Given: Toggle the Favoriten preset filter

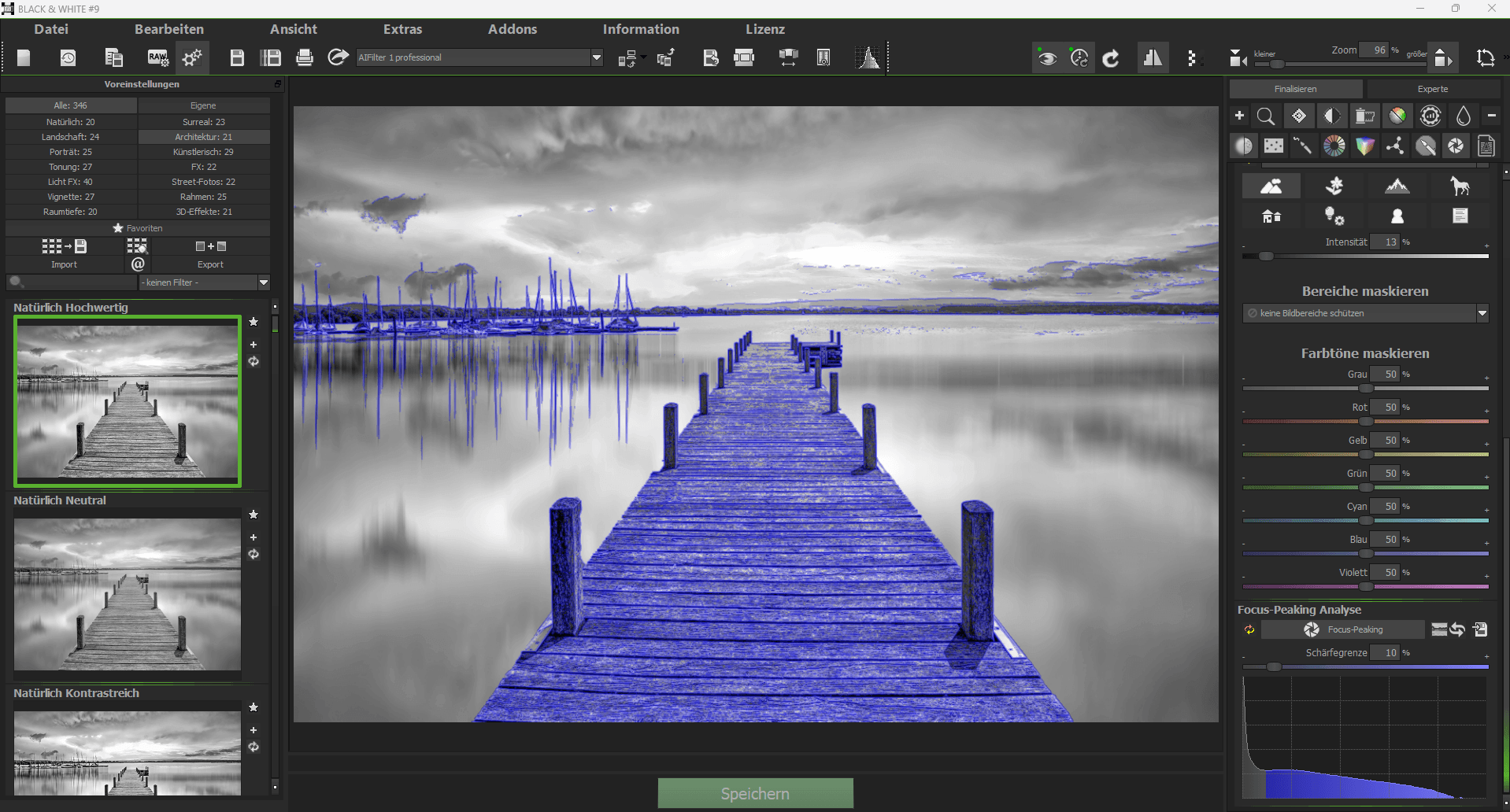Looking at the screenshot, I should 138,228.
